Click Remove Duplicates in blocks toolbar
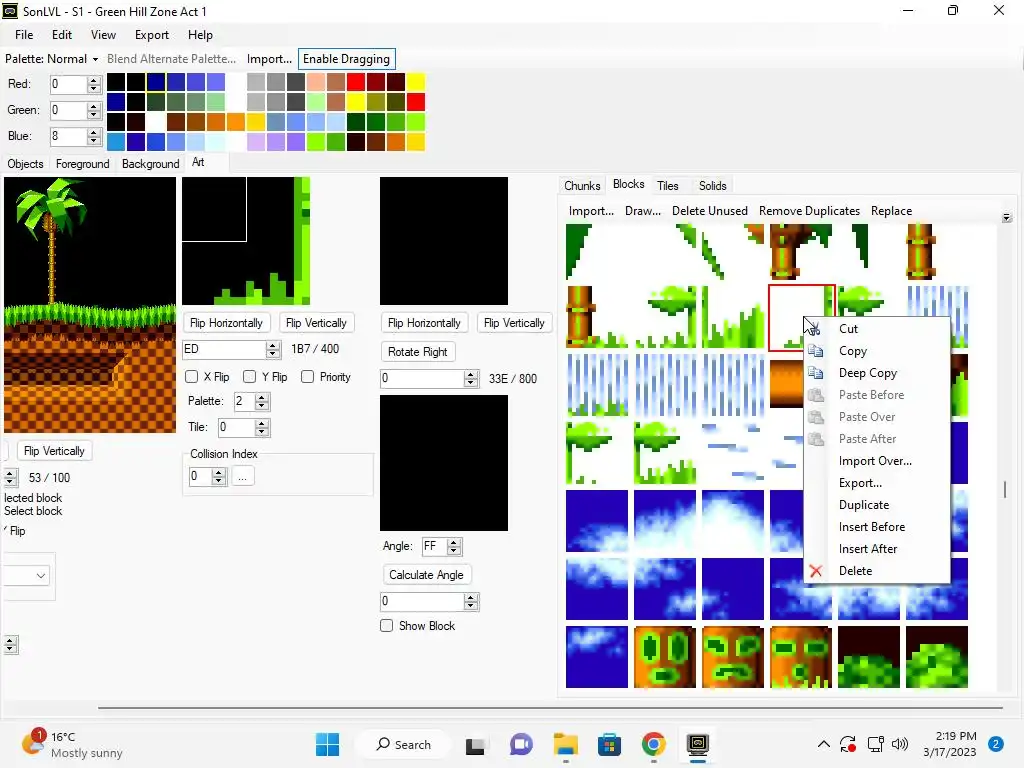1024x768 pixels. pos(809,211)
